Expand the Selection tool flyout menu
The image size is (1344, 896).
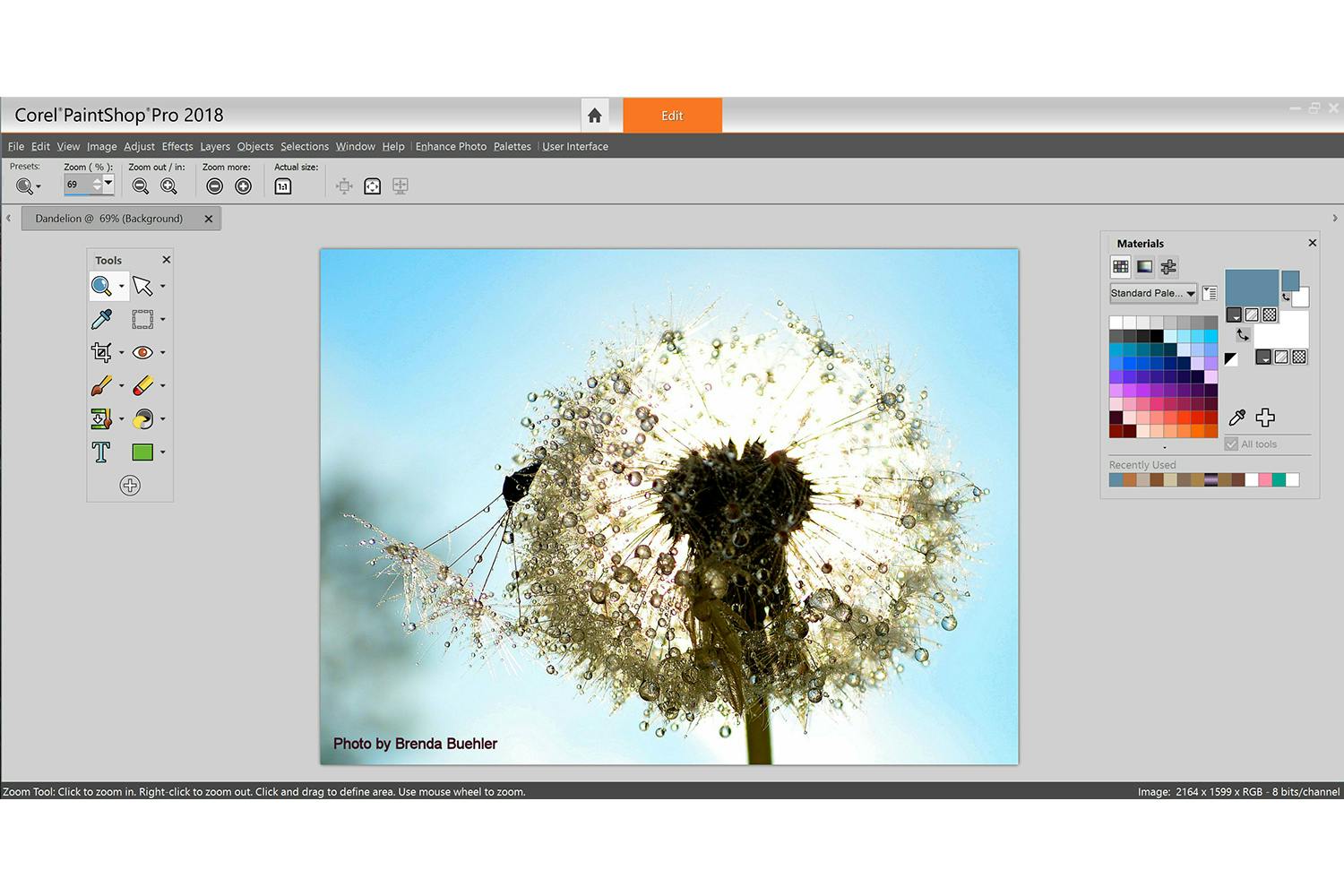tap(162, 318)
